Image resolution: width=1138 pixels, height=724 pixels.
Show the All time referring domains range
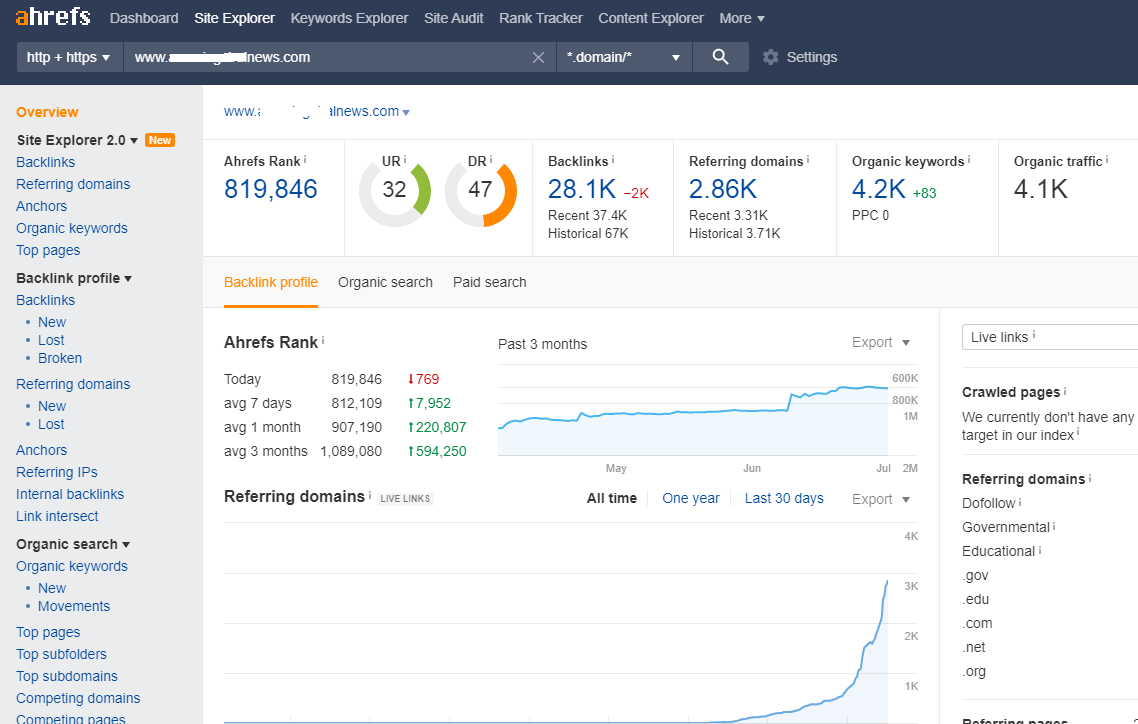(x=612, y=498)
